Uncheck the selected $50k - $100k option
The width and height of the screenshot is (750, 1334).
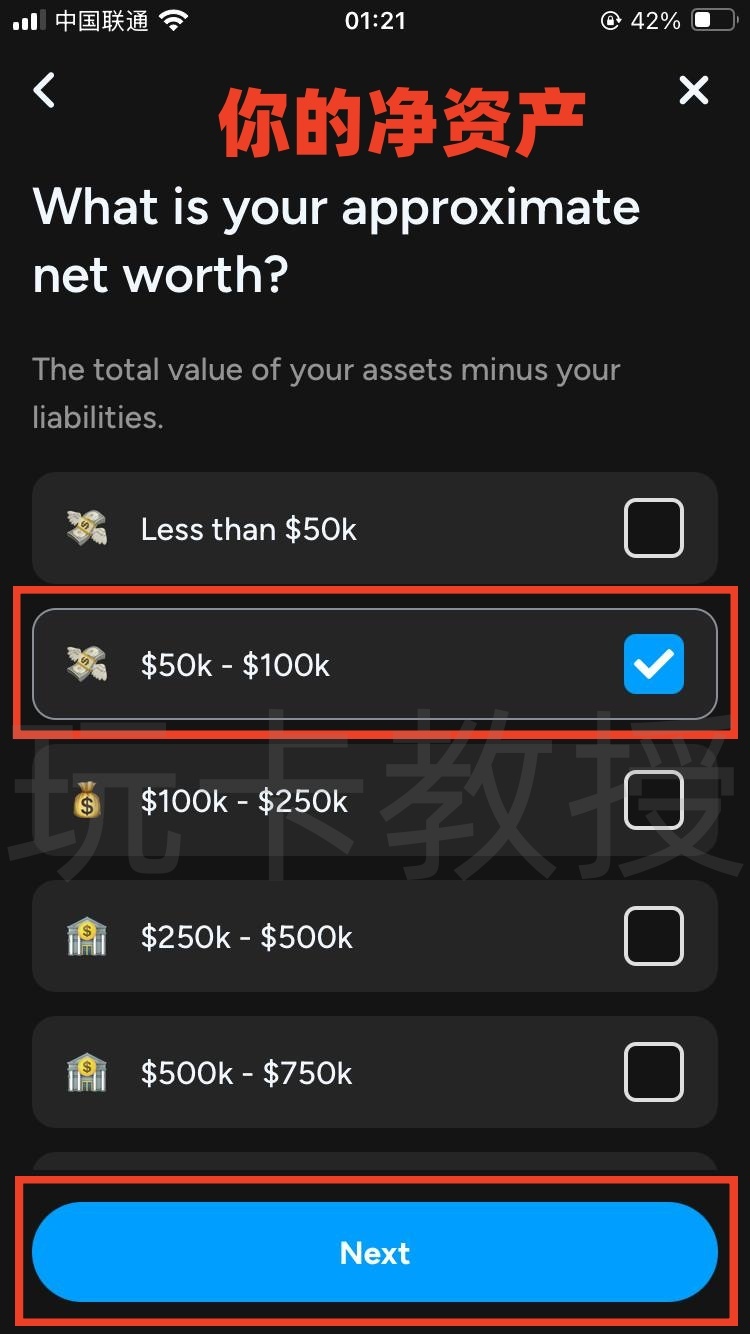tap(653, 664)
